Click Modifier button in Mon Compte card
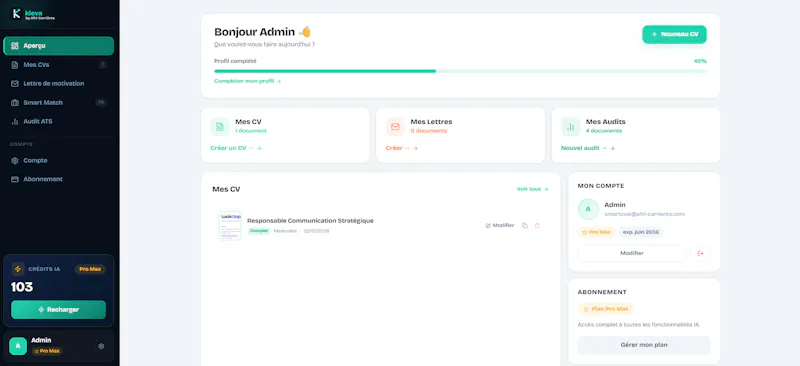The width and height of the screenshot is (800, 366). [x=632, y=253]
